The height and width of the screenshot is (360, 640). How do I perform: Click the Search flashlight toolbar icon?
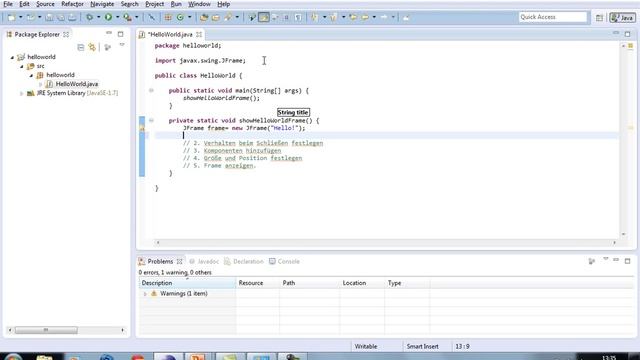(x=228, y=17)
